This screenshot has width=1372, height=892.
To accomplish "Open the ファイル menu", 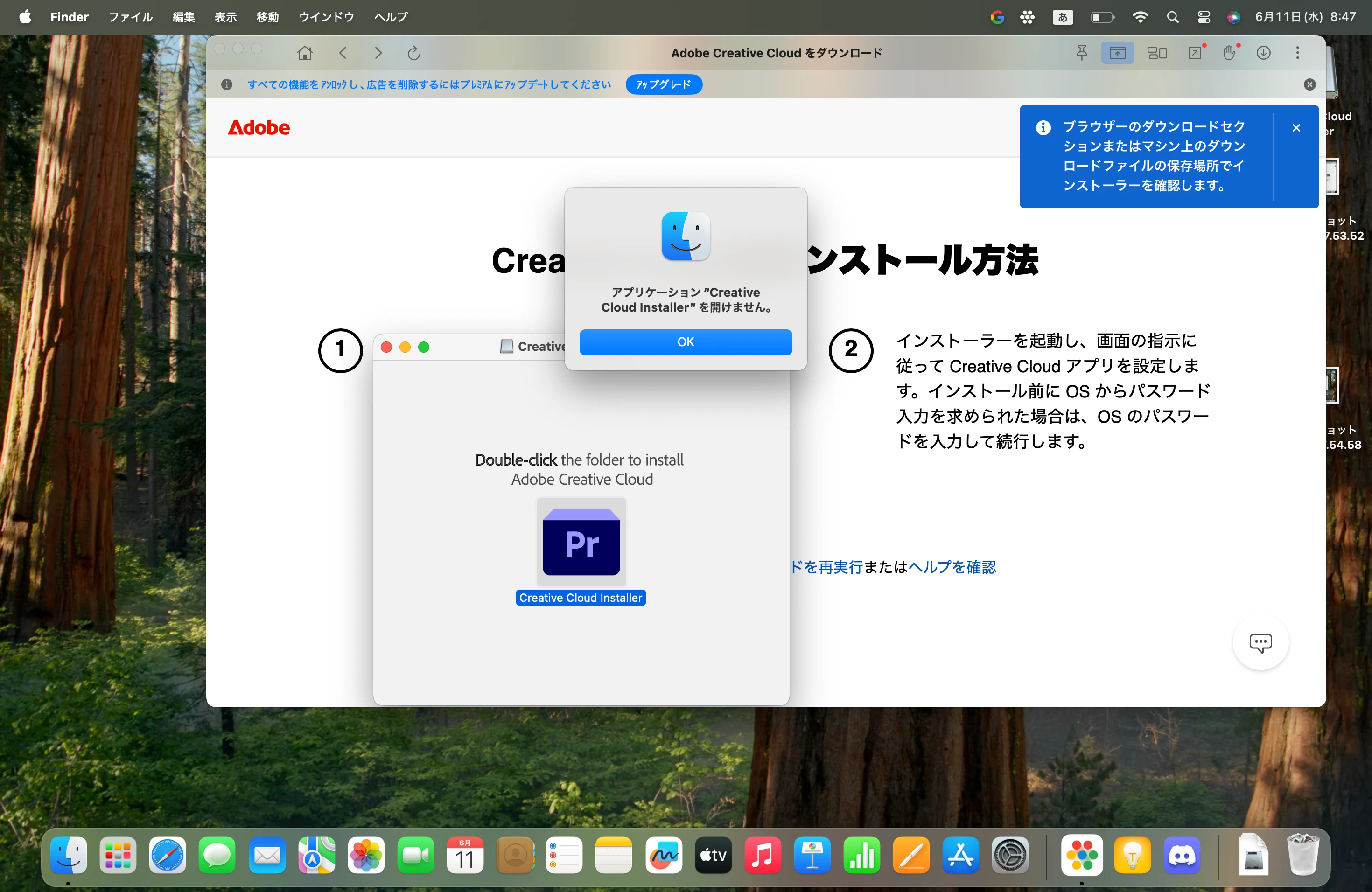I will point(130,17).
